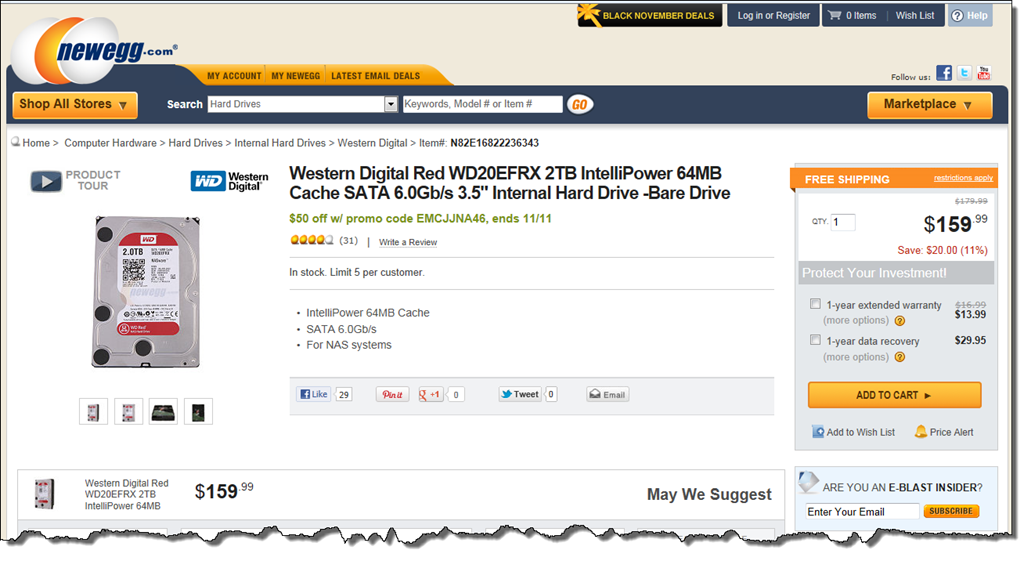Click the main hard drive product image
1024x561 pixels.
(146, 292)
